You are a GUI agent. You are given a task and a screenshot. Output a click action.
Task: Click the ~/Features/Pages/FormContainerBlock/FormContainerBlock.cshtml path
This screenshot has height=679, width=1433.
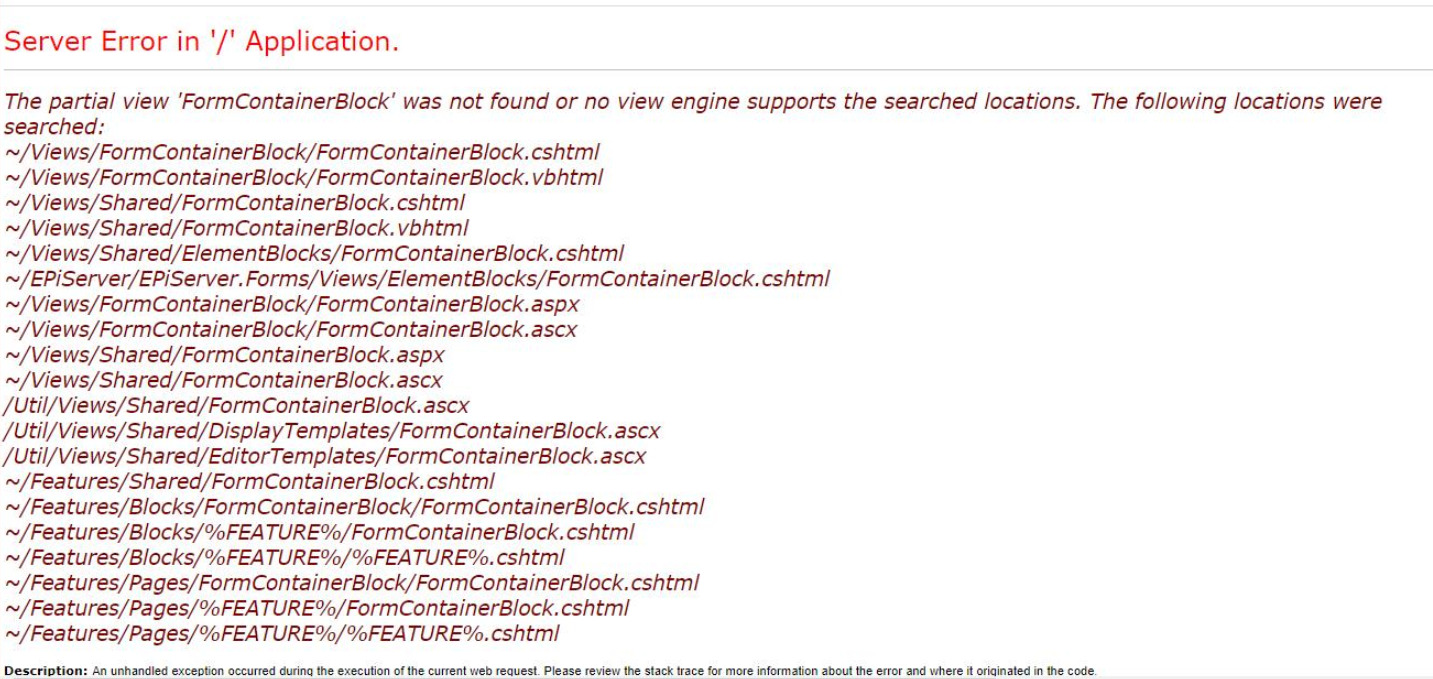coord(352,582)
